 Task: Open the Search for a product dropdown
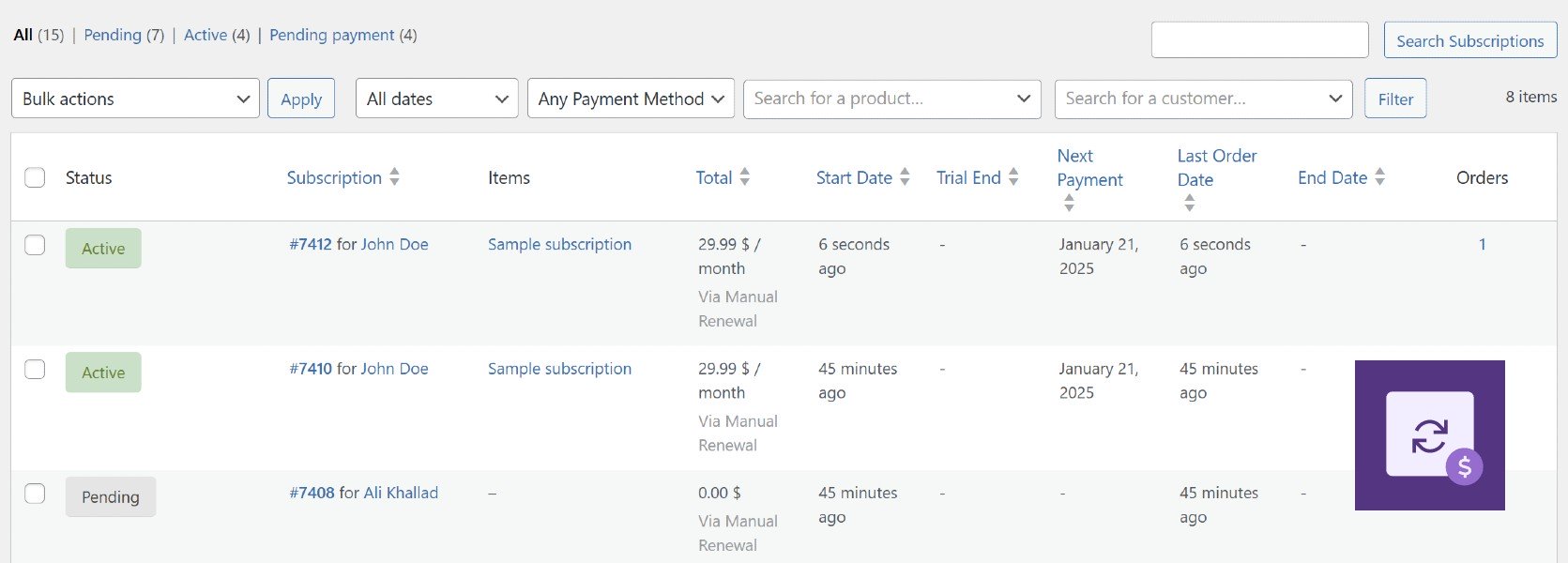click(891, 99)
